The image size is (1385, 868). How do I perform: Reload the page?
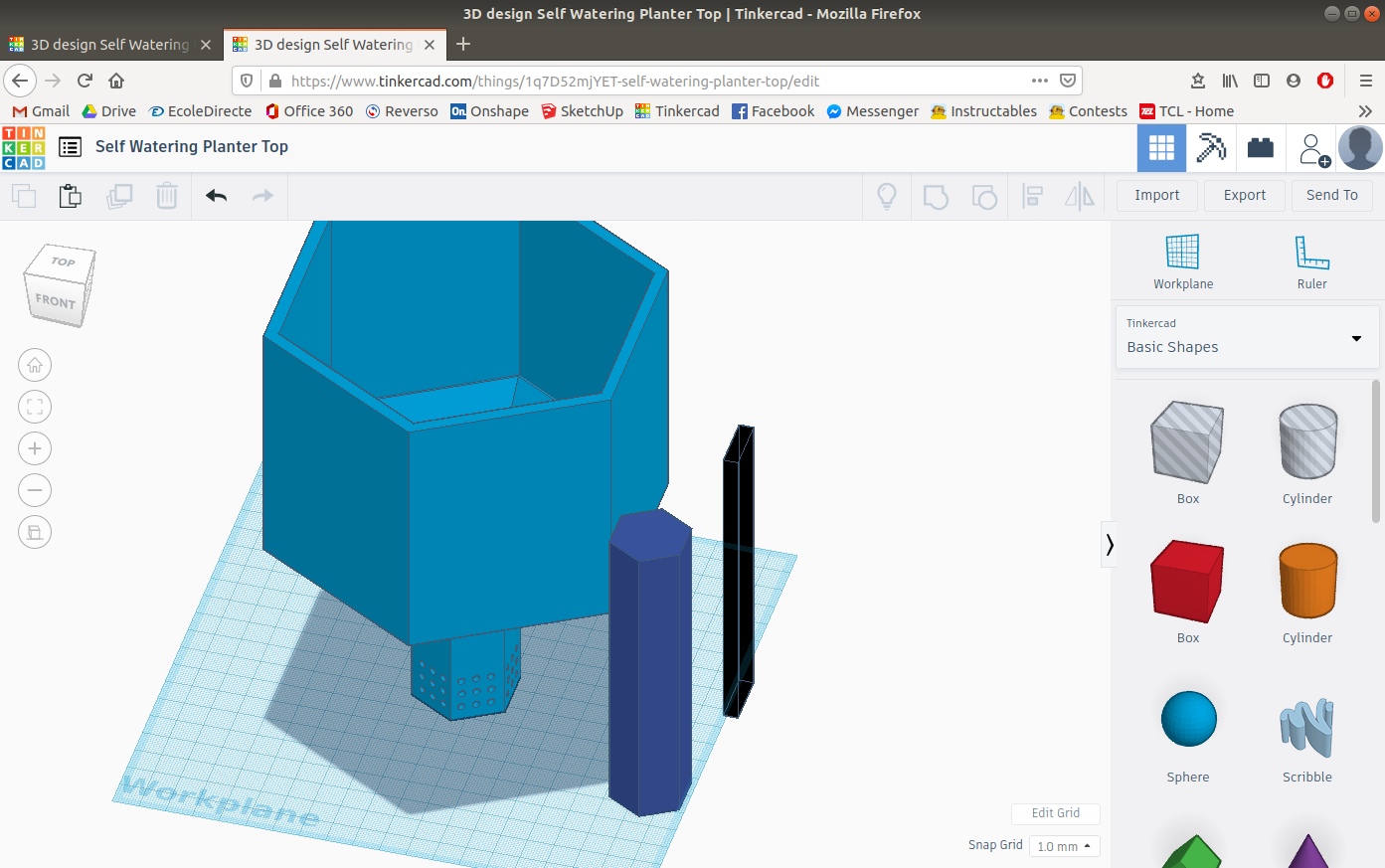pyautogui.click(x=85, y=81)
